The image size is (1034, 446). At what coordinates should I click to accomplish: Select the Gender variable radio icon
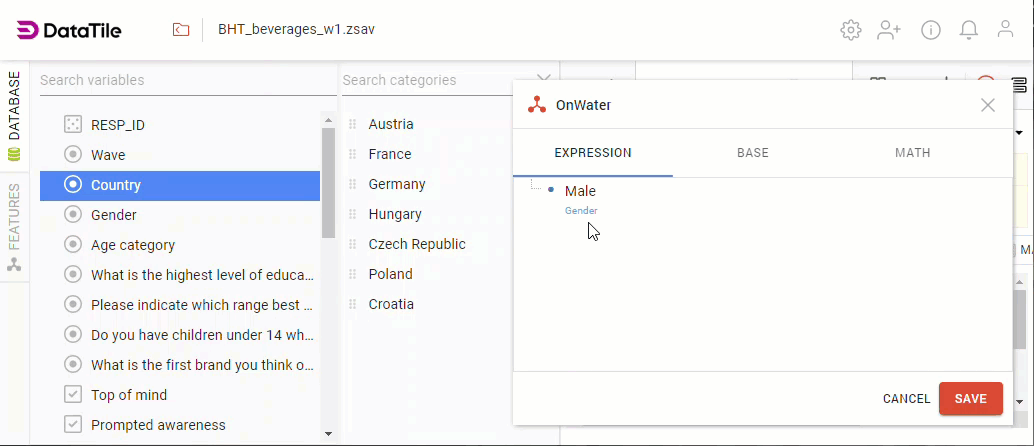(73, 215)
